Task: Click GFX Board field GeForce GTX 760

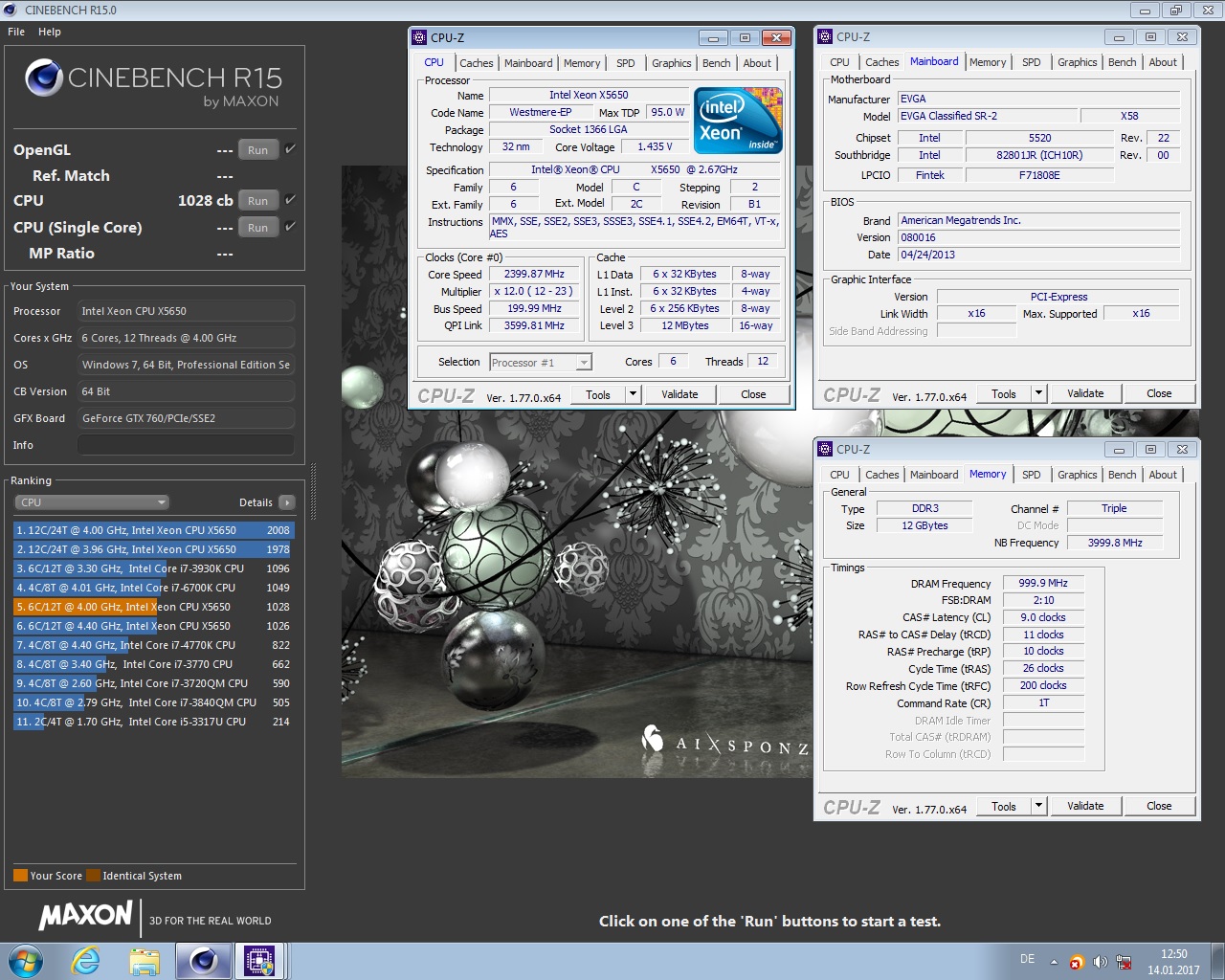Action: click(187, 418)
